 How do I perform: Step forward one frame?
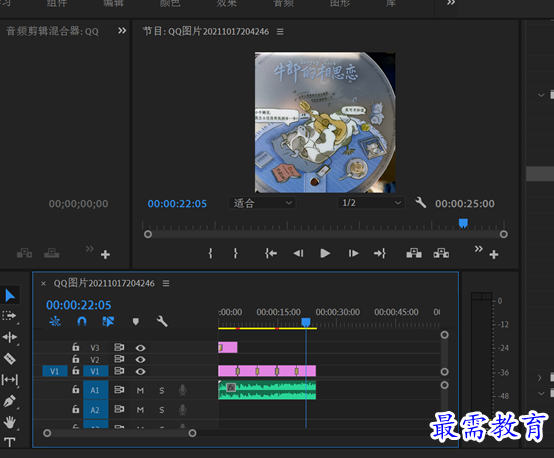pos(353,253)
